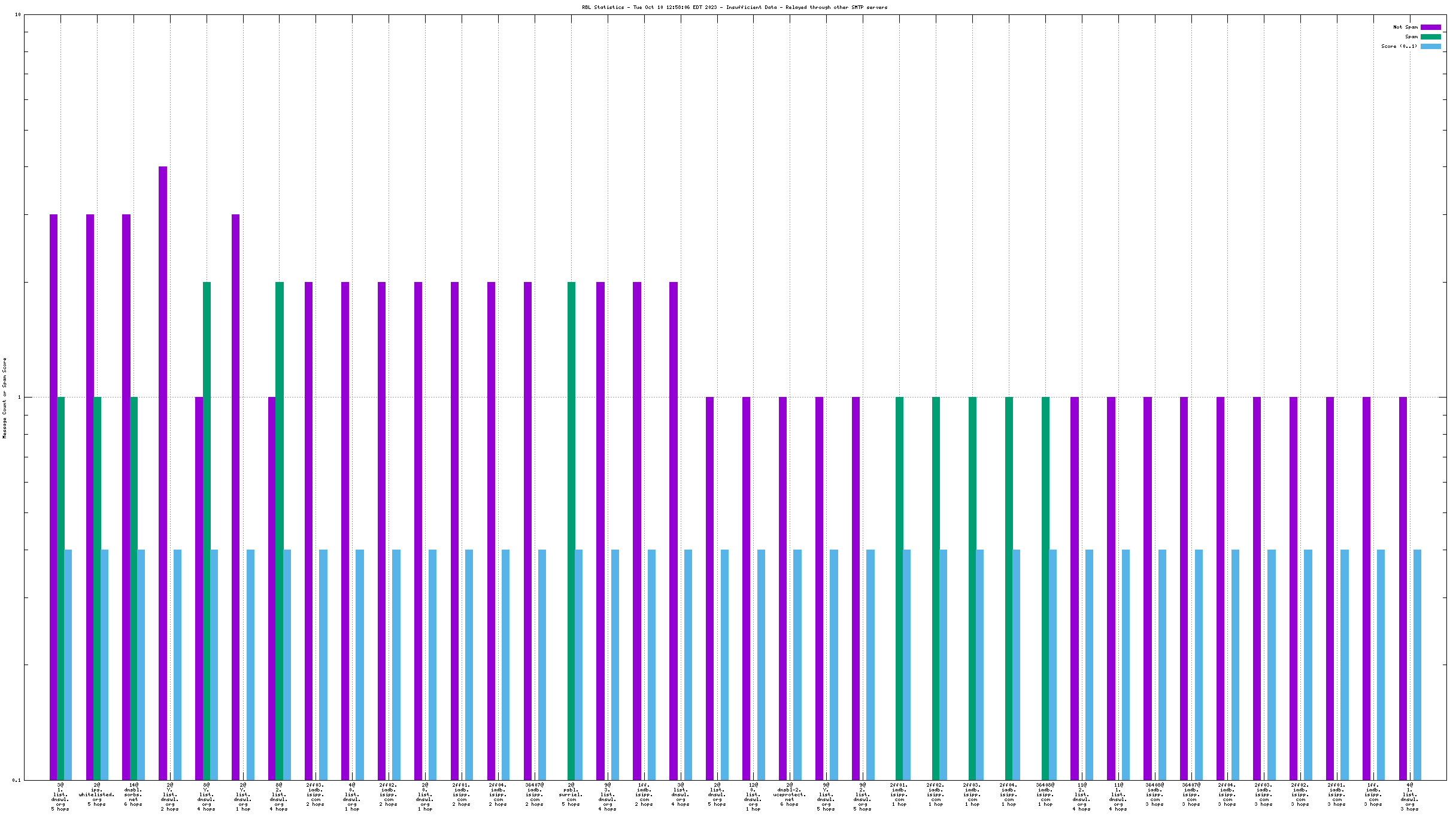Click the blue Score (0..1) legend swatch
The width and height of the screenshot is (1456, 819).
pyautogui.click(x=1430, y=46)
